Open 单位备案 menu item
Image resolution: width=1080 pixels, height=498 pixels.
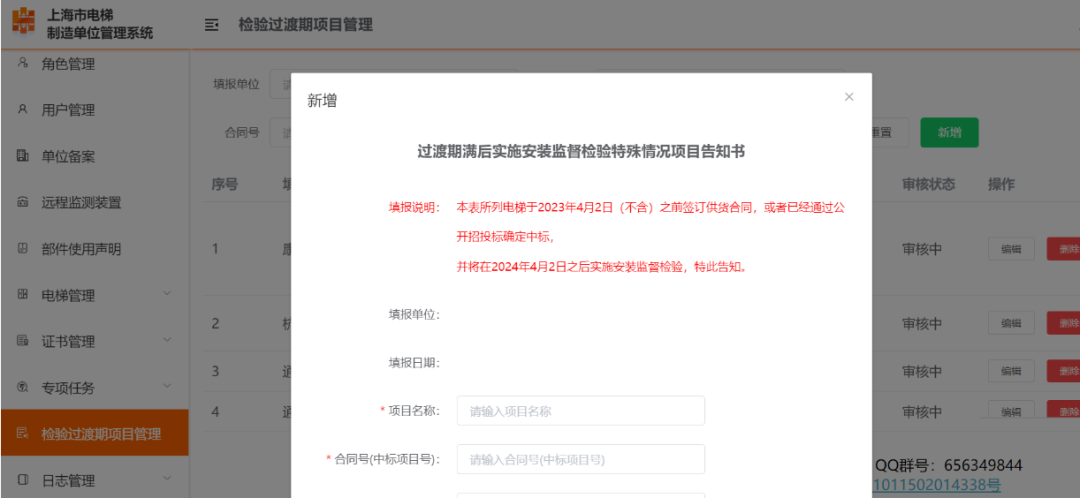pyautogui.click(x=94, y=156)
